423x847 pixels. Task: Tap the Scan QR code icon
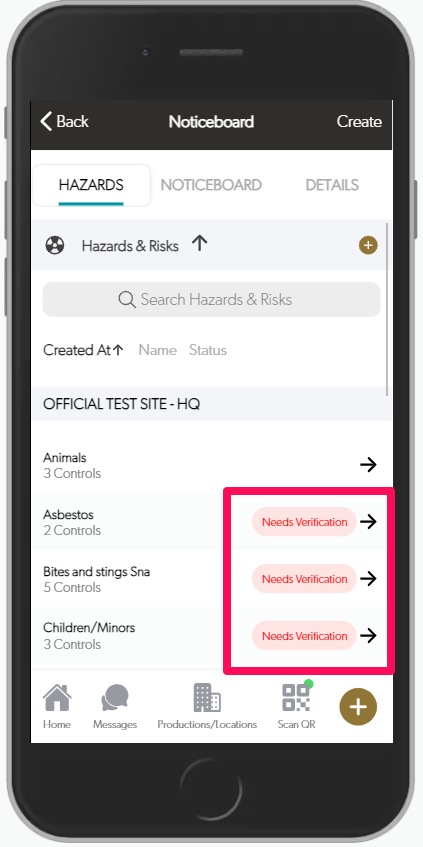(x=297, y=697)
